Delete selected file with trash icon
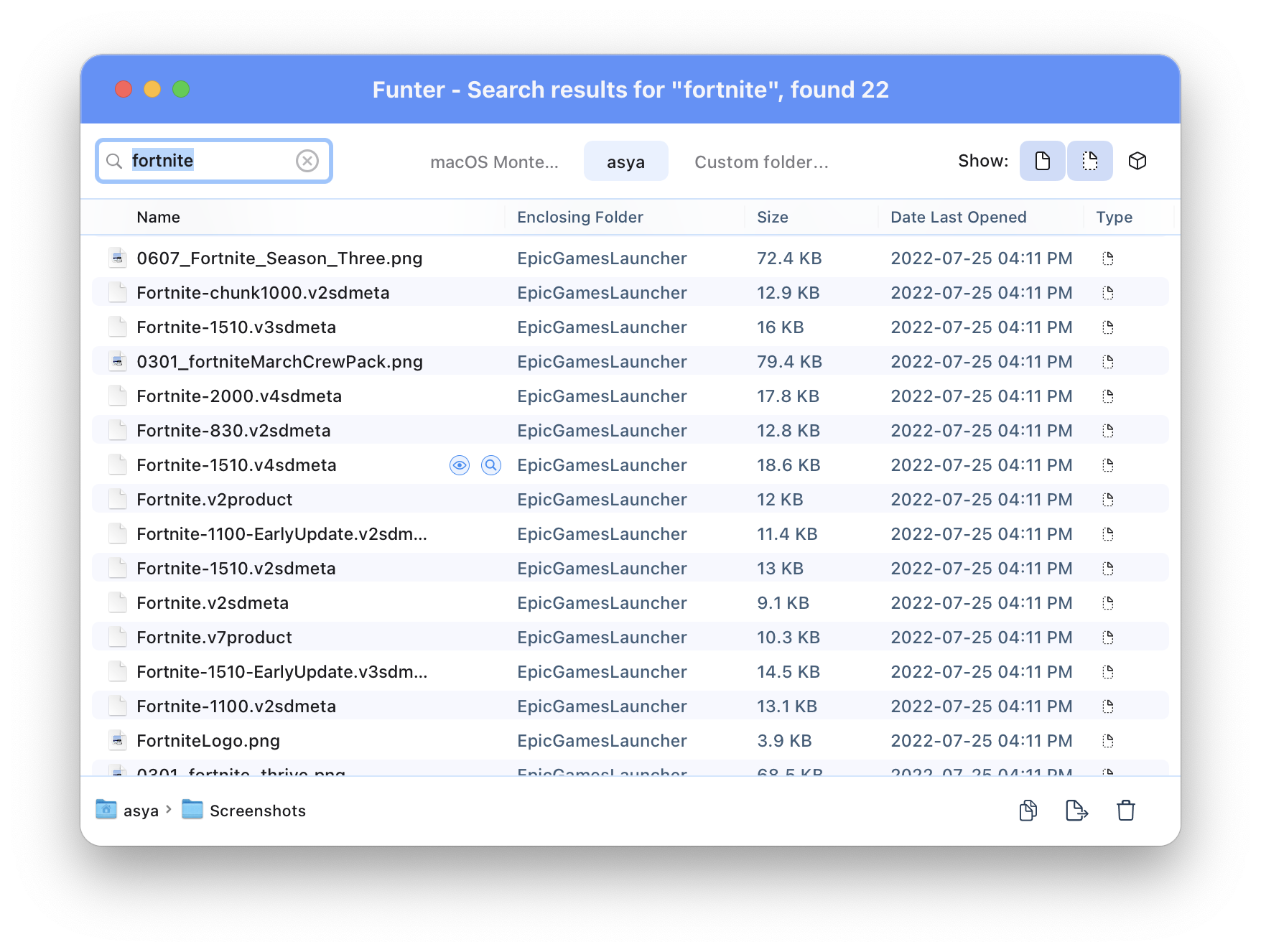 pyautogui.click(x=1126, y=811)
